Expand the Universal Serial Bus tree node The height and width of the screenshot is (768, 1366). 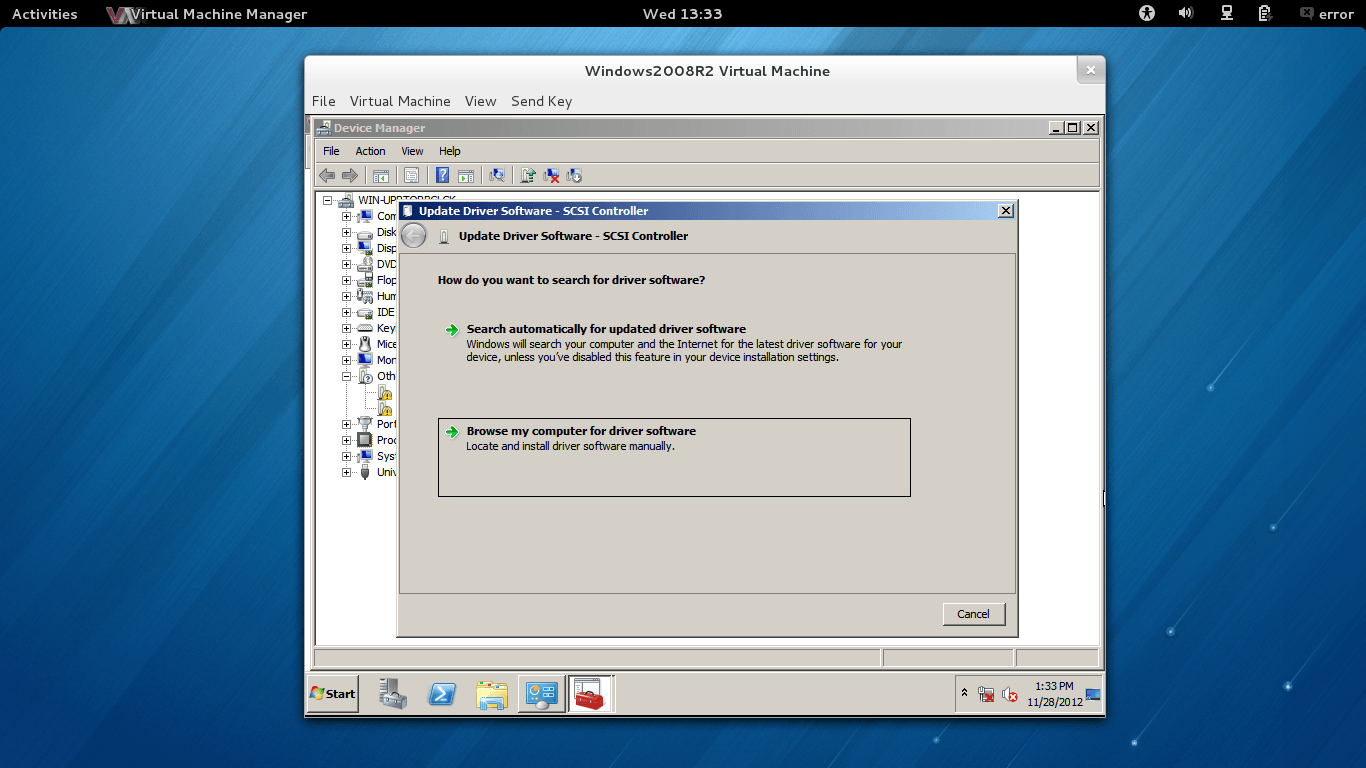[347, 472]
